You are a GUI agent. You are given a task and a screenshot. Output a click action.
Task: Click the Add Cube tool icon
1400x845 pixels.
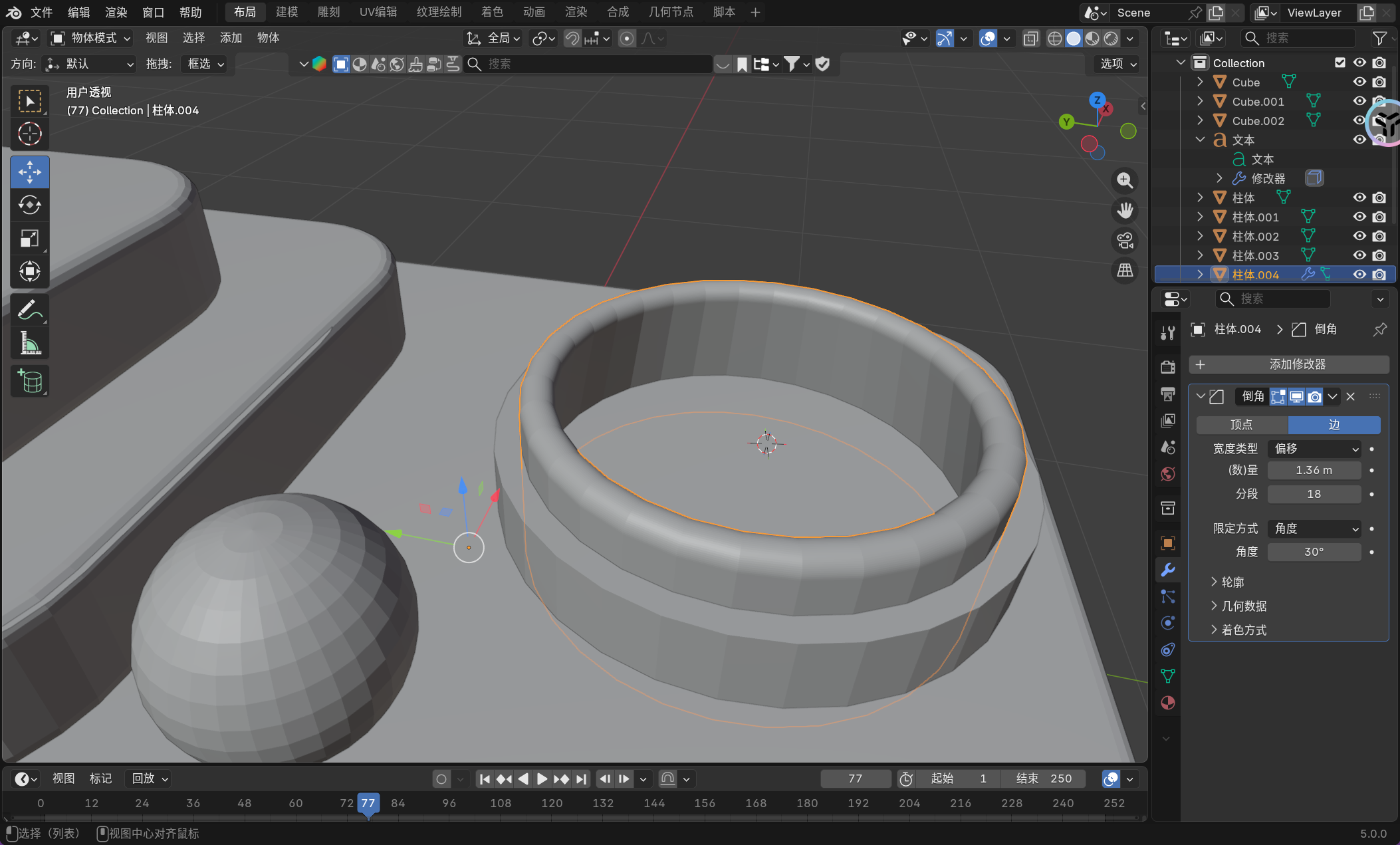[29, 381]
